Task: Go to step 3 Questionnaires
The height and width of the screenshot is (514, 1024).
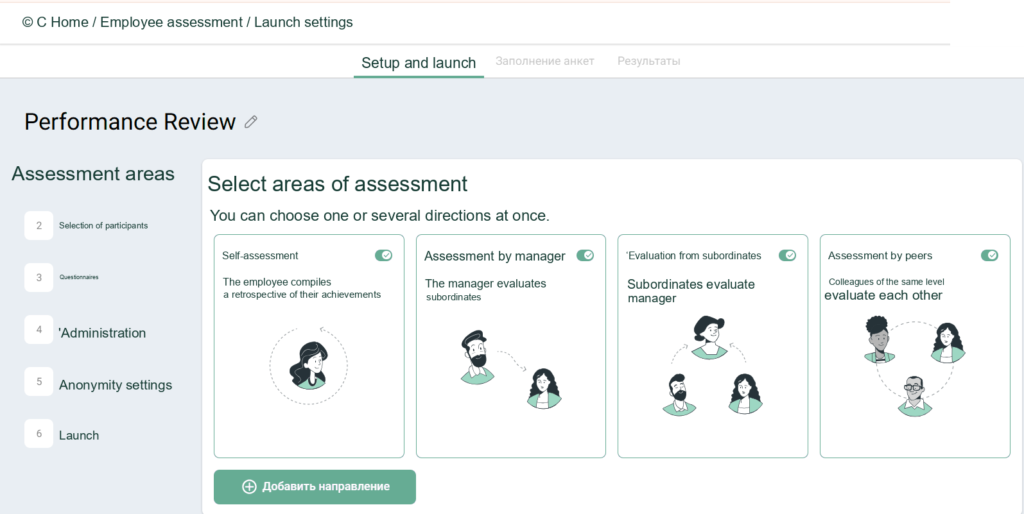Action: click(x=62, y=278)
